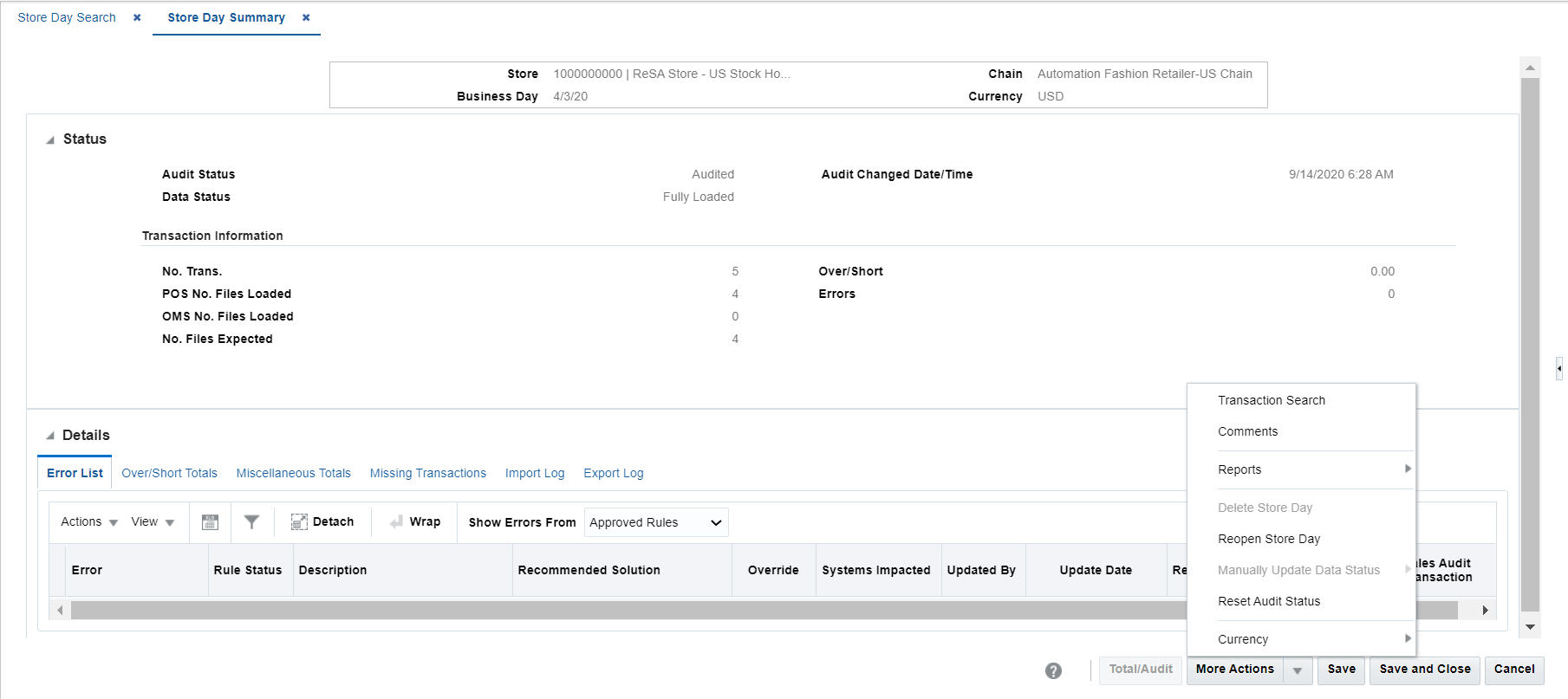Click the Audited status value
This screenshot has height=699, width=1568.
point(712,174)
